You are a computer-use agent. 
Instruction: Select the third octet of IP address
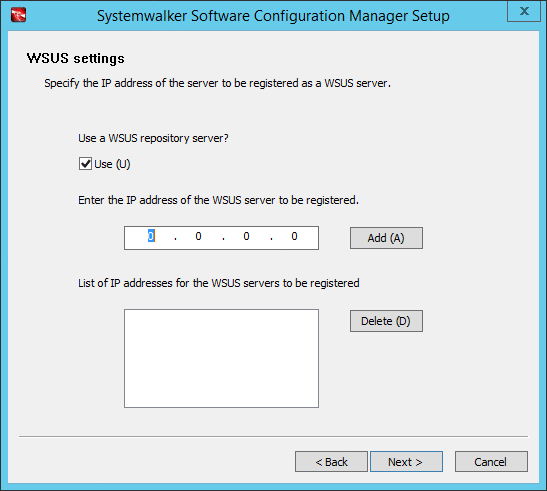(246, 236)
